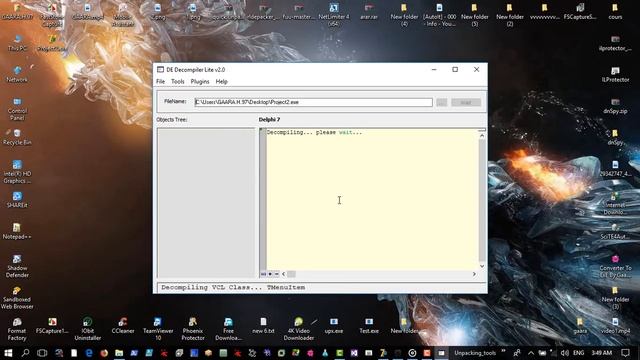Click the 3:49 AM taskbar clock
The image size is (640, 360).
point(602,353)
